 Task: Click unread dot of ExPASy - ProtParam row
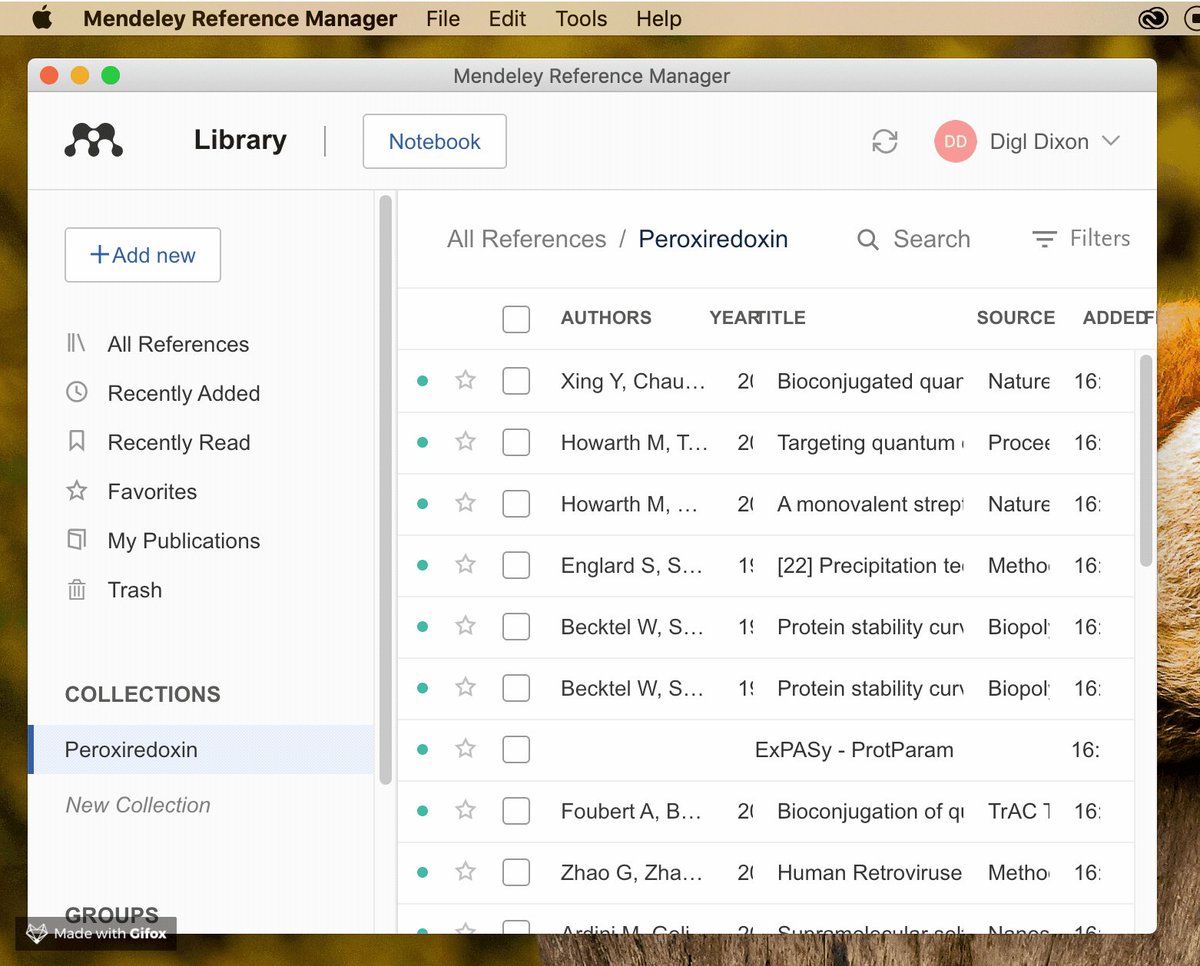tap(422, 749)
